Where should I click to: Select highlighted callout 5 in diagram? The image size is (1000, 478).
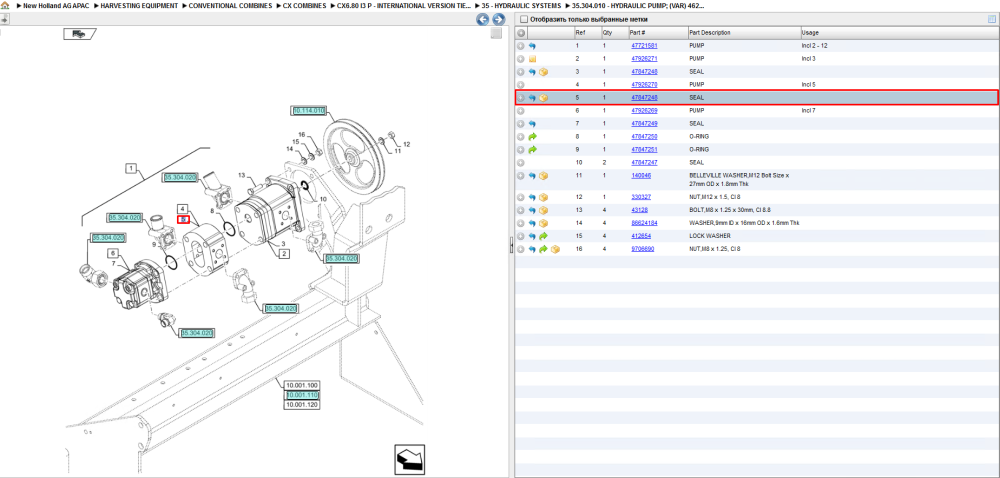coord(183,220)
